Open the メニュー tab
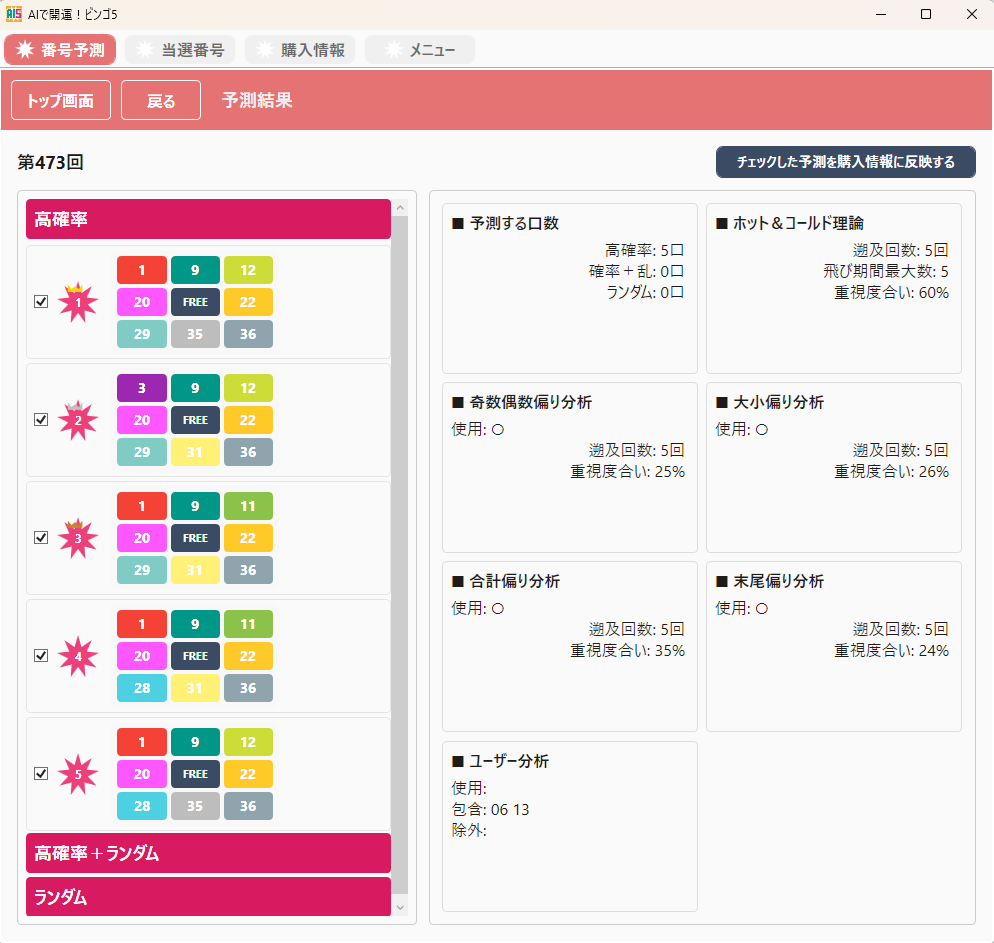 (420, 49)
